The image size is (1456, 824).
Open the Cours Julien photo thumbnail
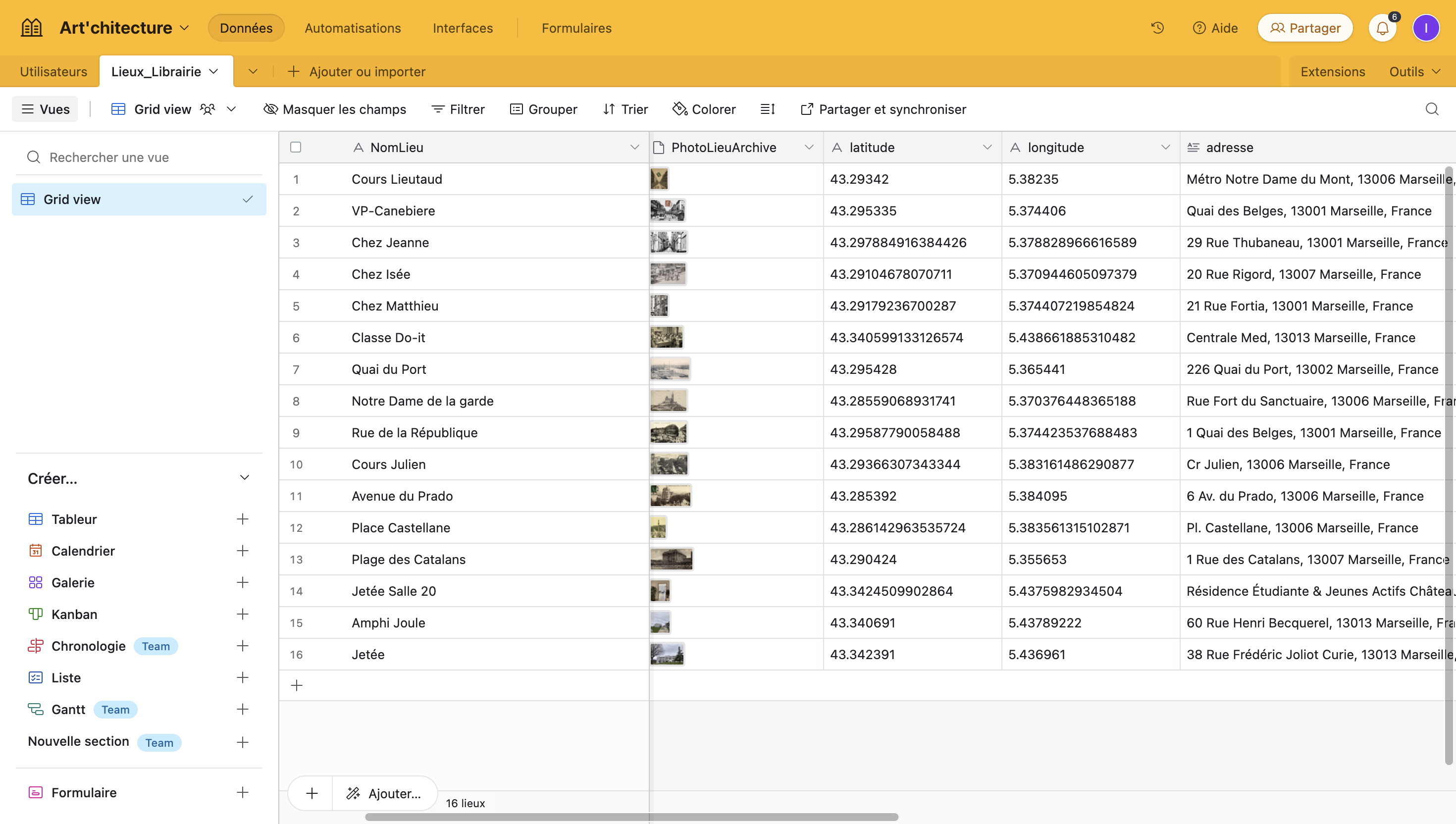[669, 464]
